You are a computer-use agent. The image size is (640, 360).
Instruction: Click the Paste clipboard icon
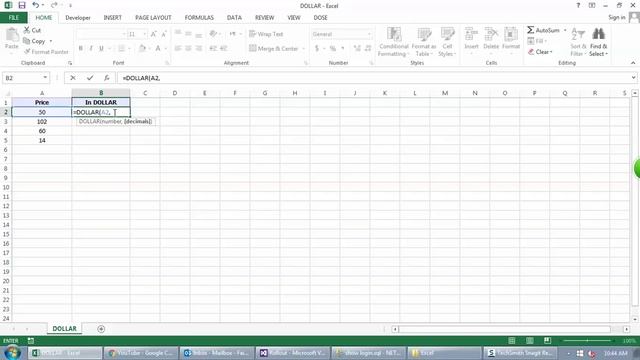12,36
